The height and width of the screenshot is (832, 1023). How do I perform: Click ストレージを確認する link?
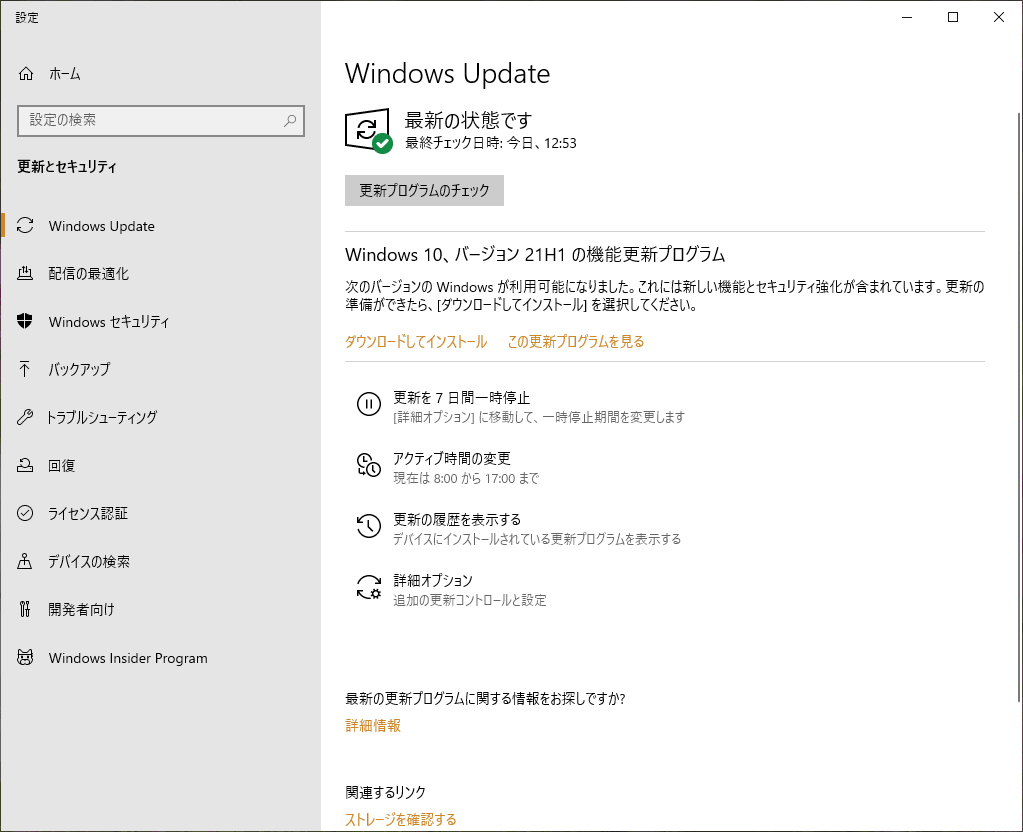tap(401, 820)
